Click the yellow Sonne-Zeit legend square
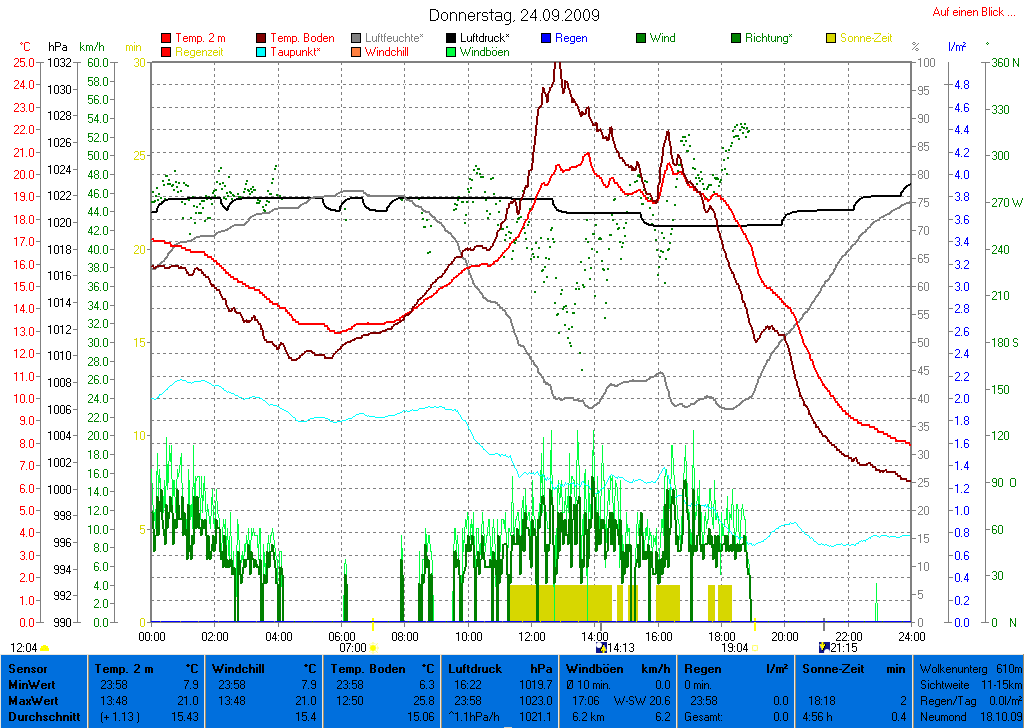The width and height of the screenshot is (1024, 728). coord(831,38)
